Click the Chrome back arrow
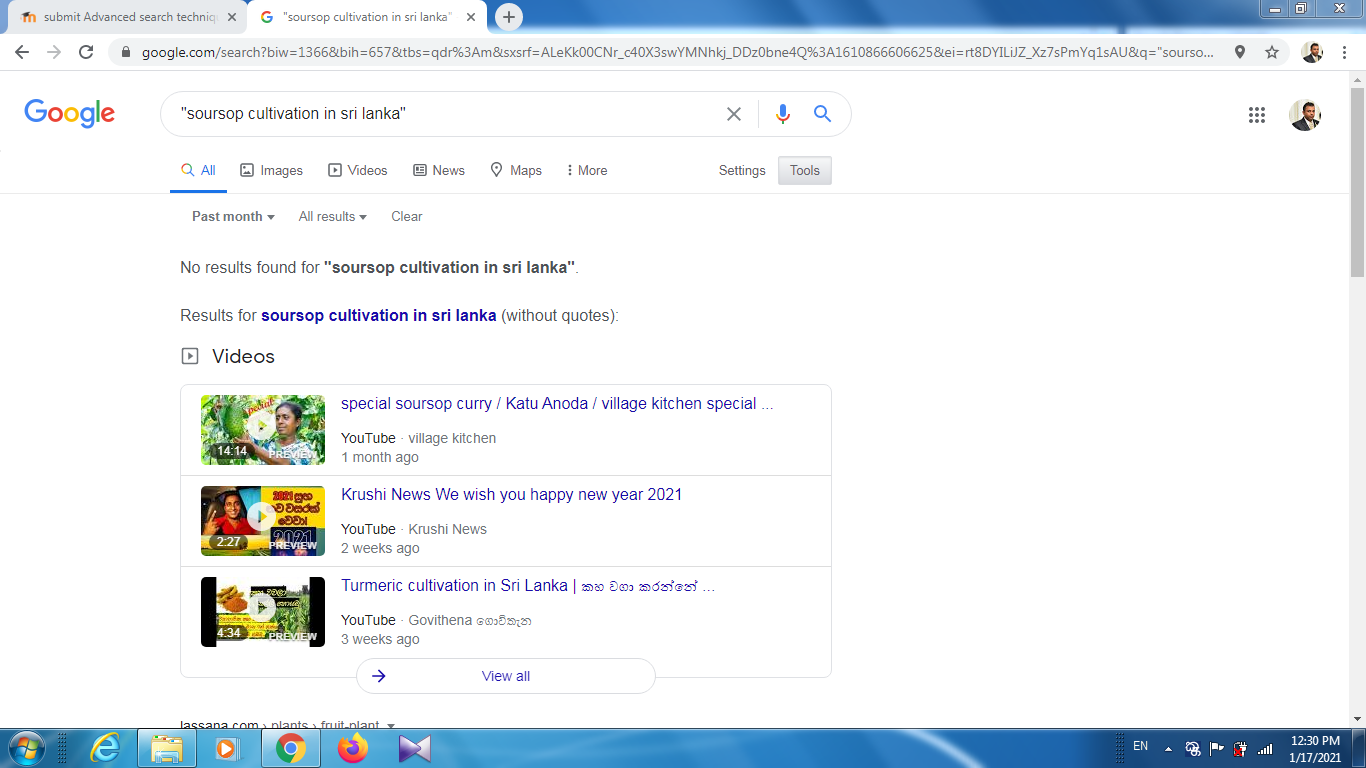The width and height of the screenshot is (1366, 768). click(x=22, y=52)
